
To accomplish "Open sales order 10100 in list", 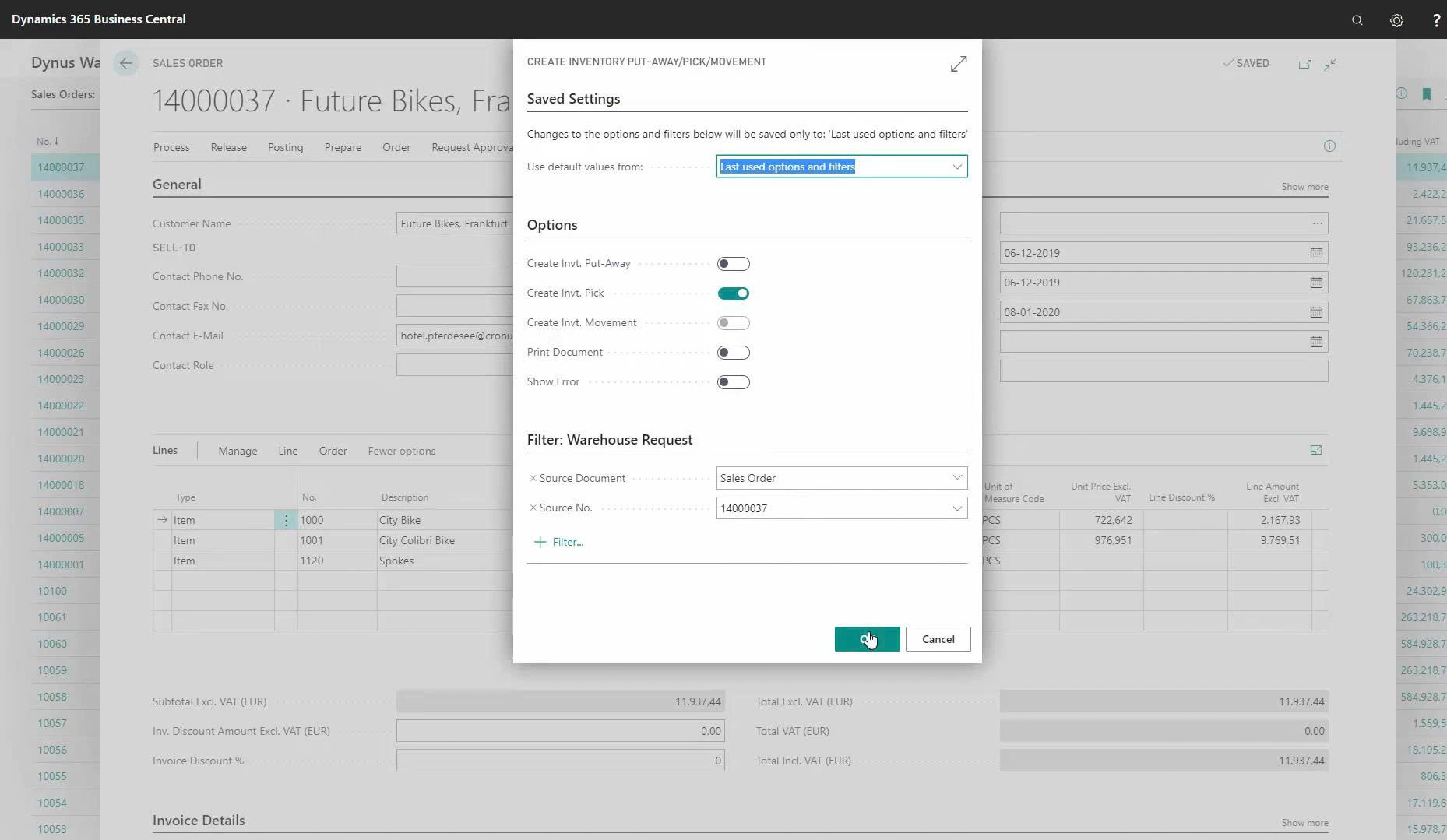I will coord(52,591).
